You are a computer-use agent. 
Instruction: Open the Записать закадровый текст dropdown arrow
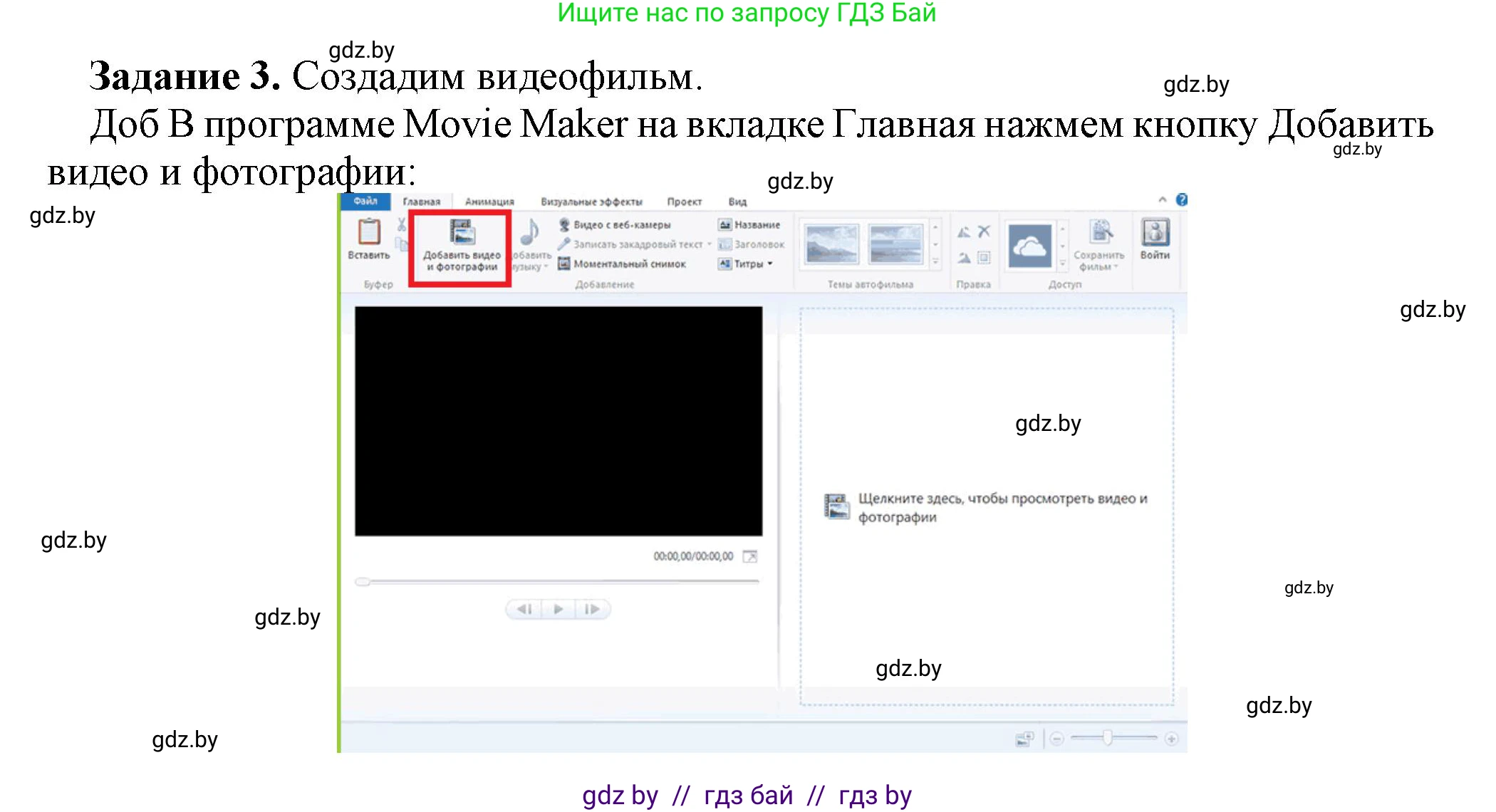(x=709, y=245)
